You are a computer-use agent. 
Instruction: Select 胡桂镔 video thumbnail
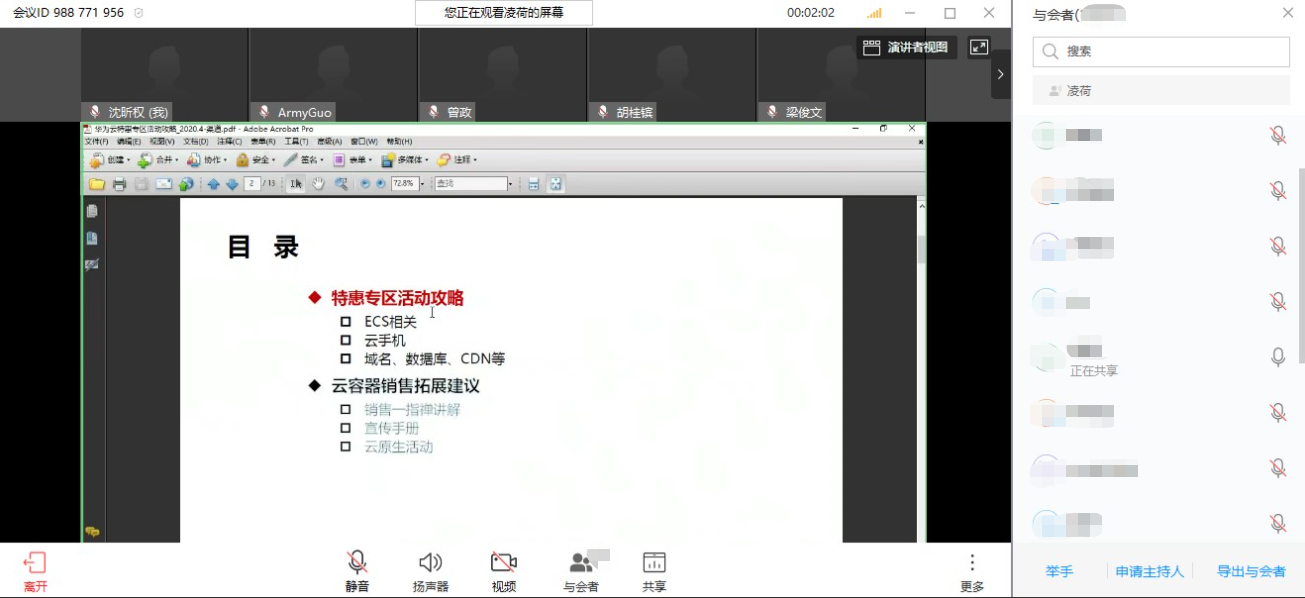671,75
